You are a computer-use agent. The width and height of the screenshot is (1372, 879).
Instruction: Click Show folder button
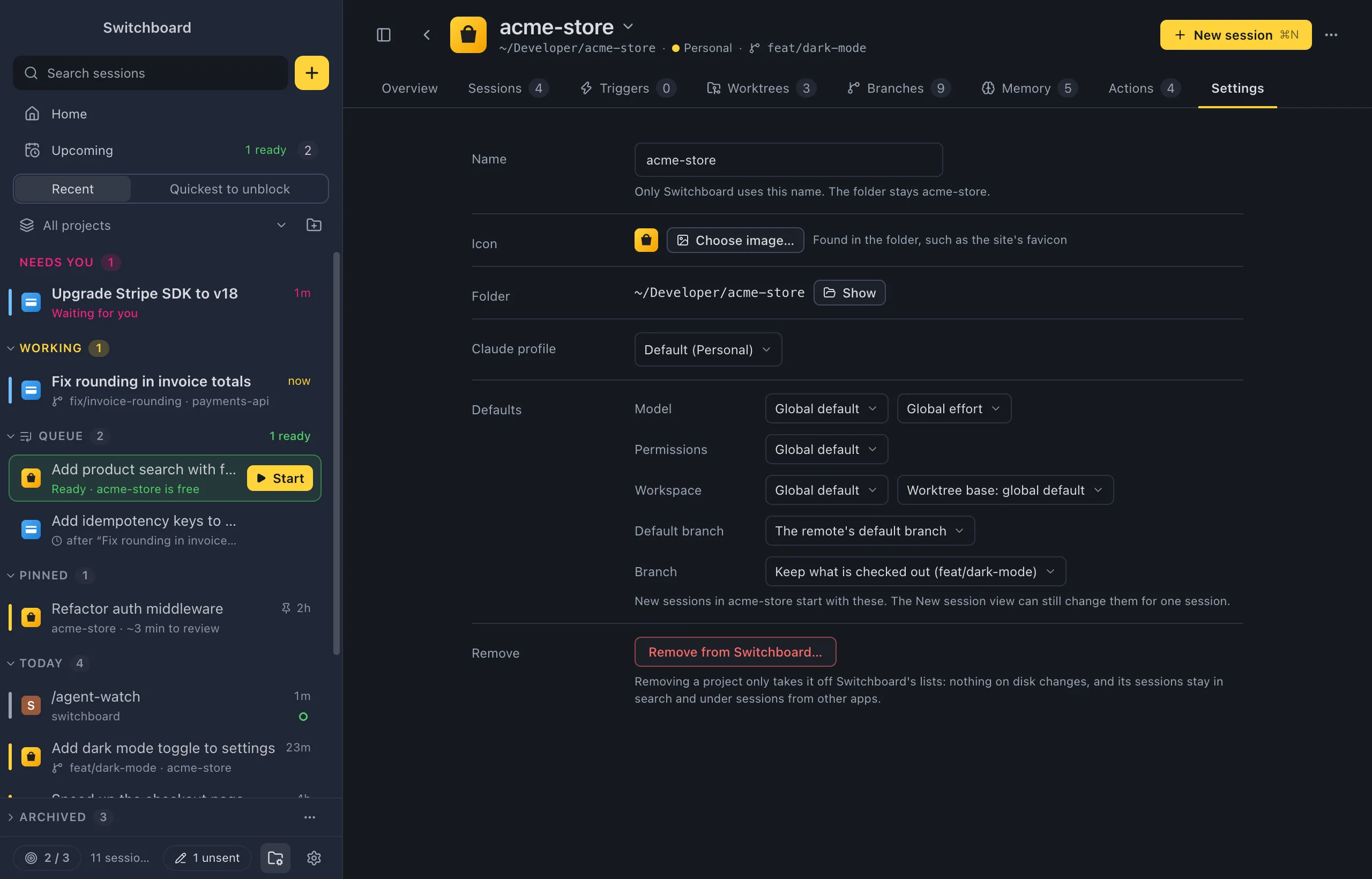(849, 293)
